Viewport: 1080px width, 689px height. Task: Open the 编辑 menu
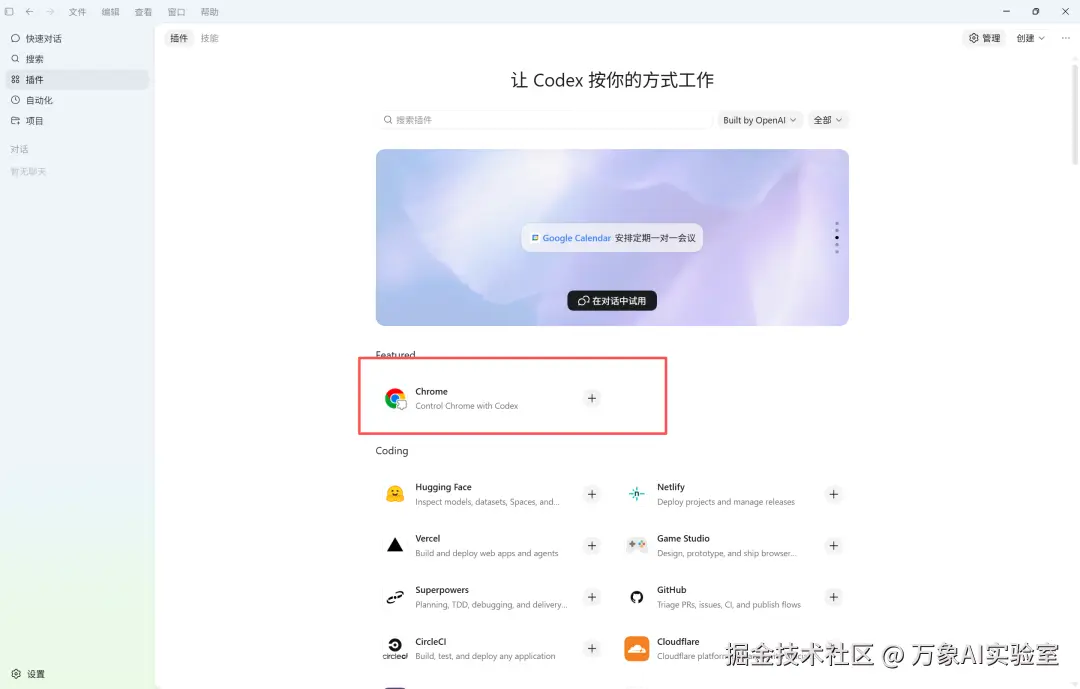click(110, 12)
